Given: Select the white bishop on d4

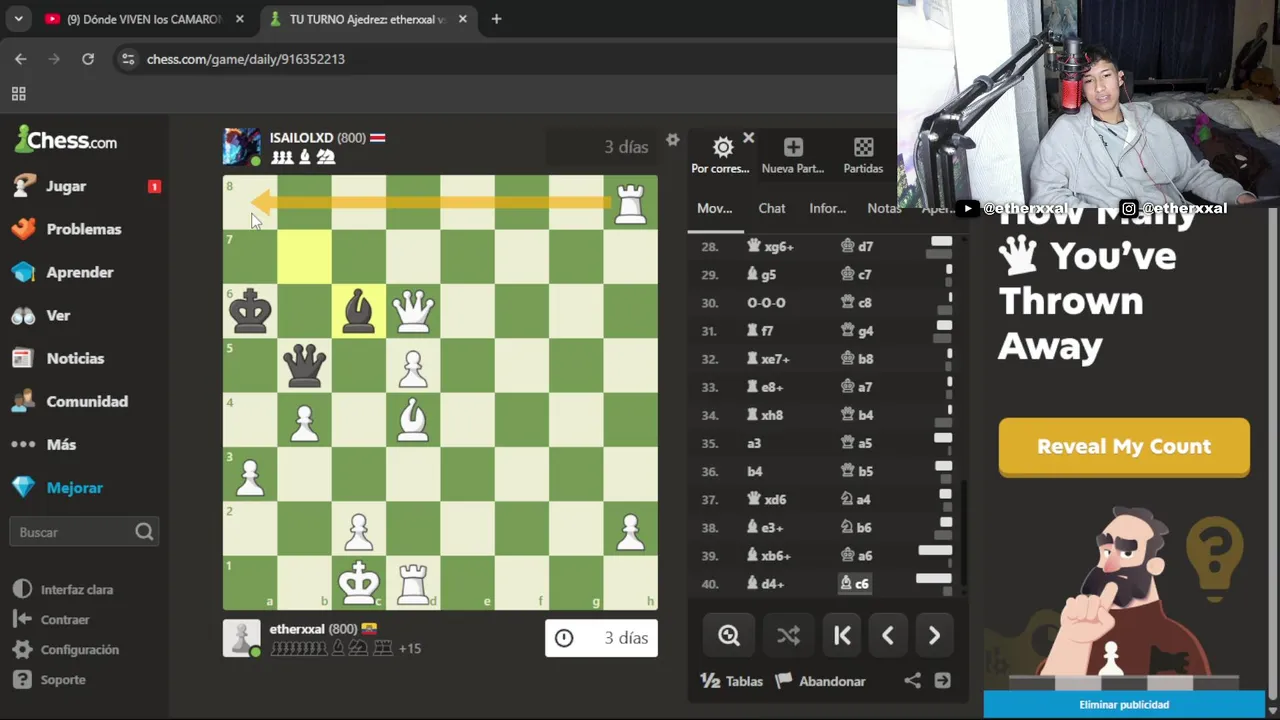Looking at the screenshot, I should (413, 419).
